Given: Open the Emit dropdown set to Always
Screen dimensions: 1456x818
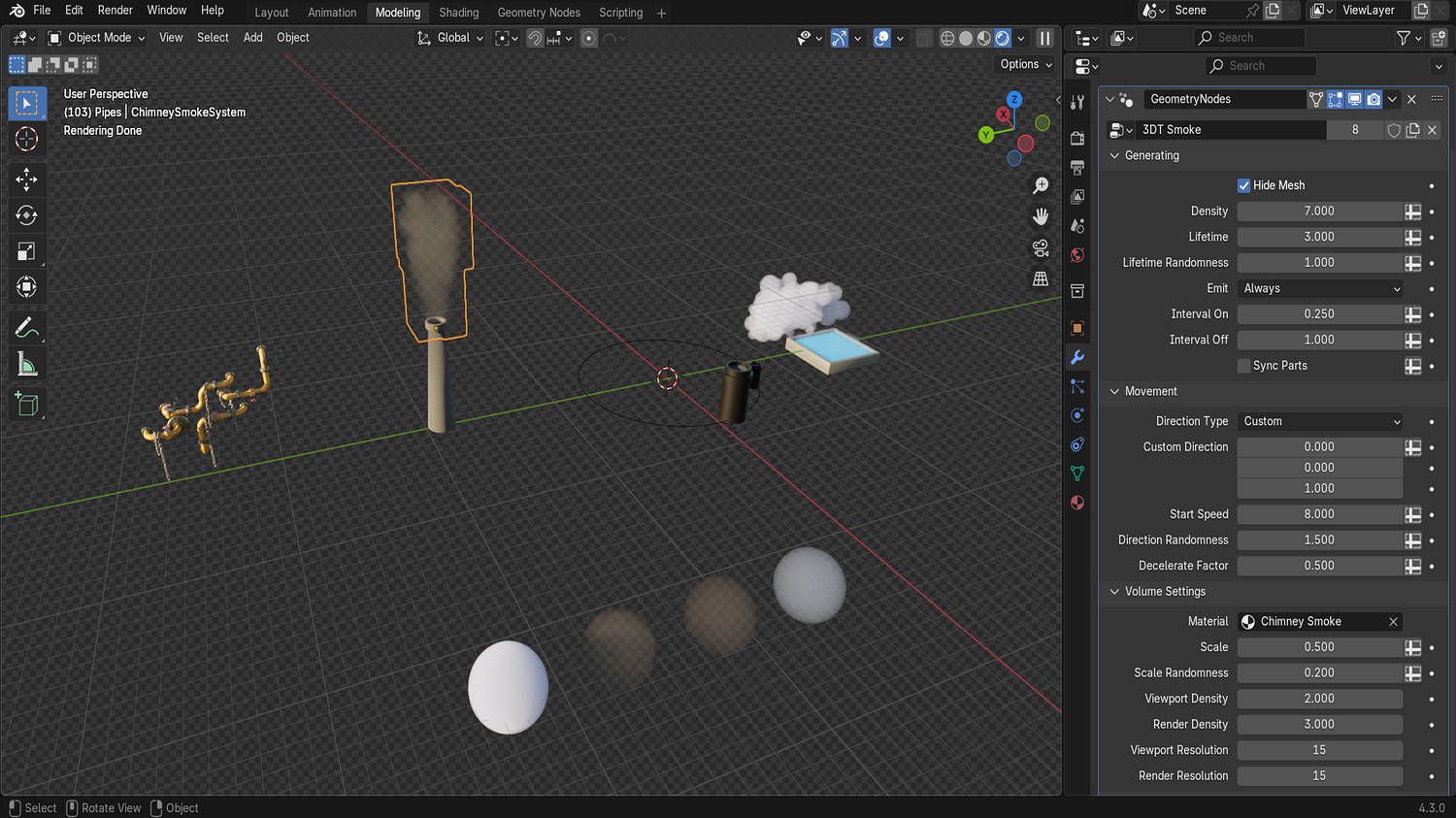Looking at the screenshot, I should 1321,288.
